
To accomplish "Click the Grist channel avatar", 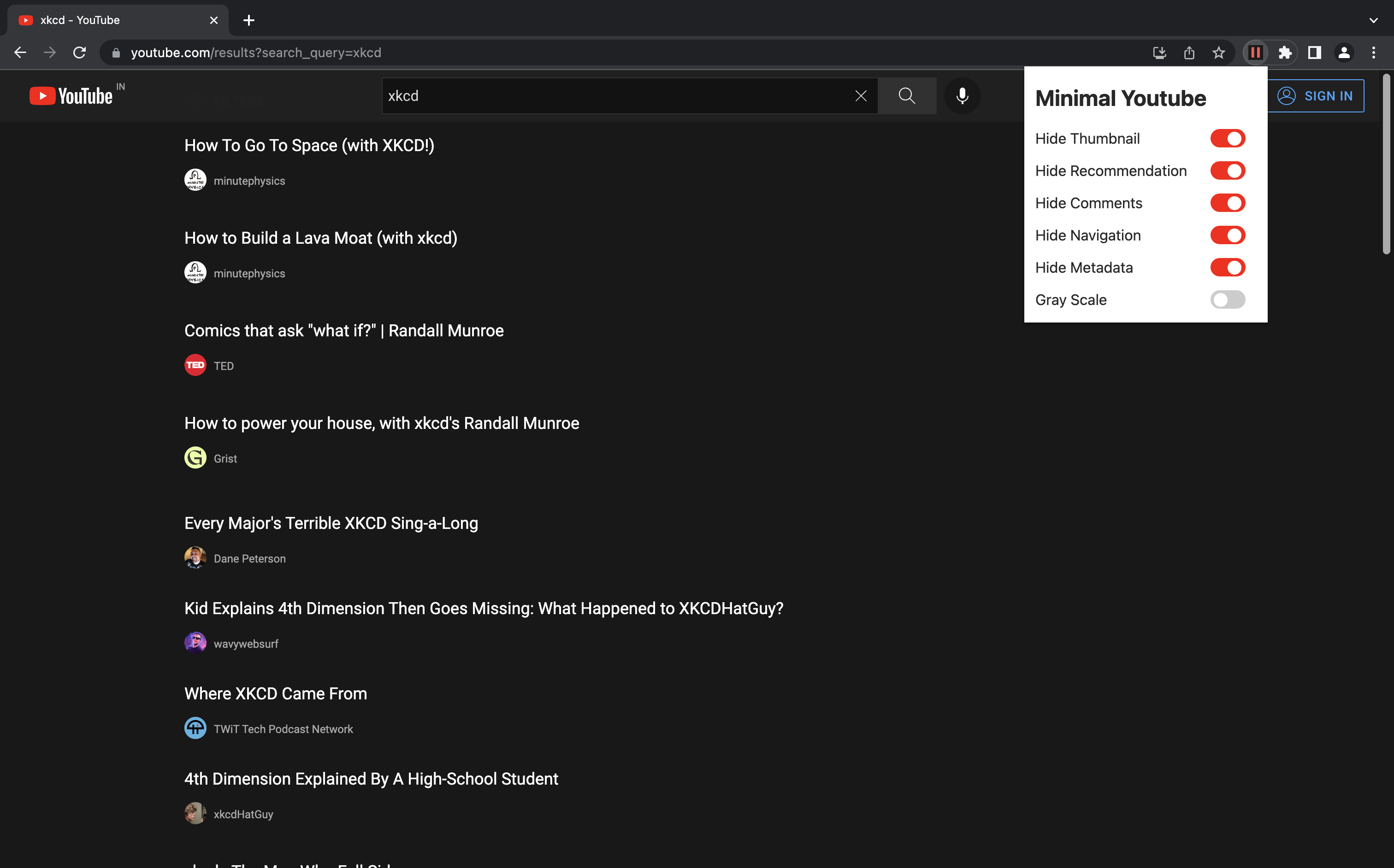I will pyautogui.click(x=195, y=457).
